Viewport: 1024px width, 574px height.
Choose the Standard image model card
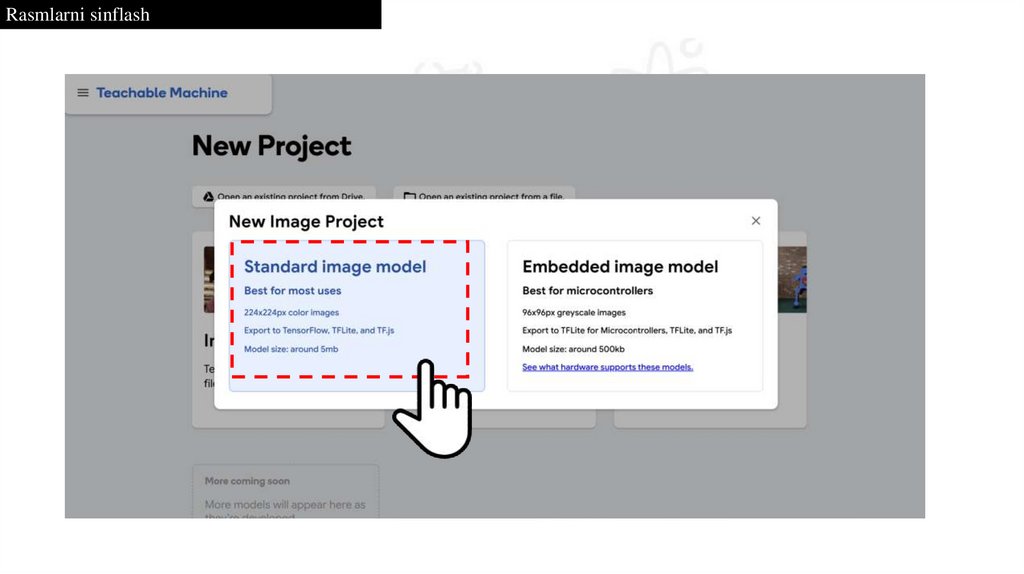(357, 316)
